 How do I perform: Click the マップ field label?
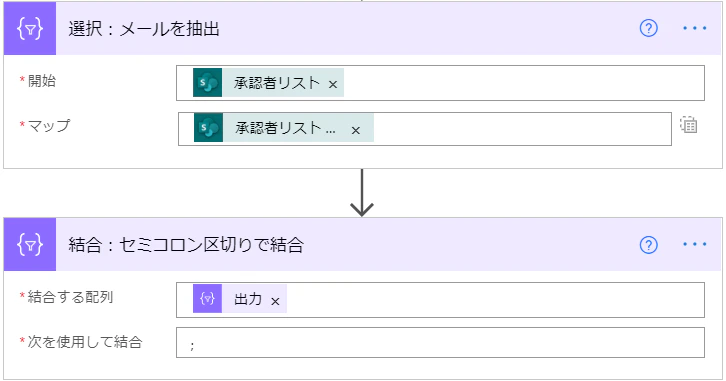pyautogui.click(x=49, y=126)
